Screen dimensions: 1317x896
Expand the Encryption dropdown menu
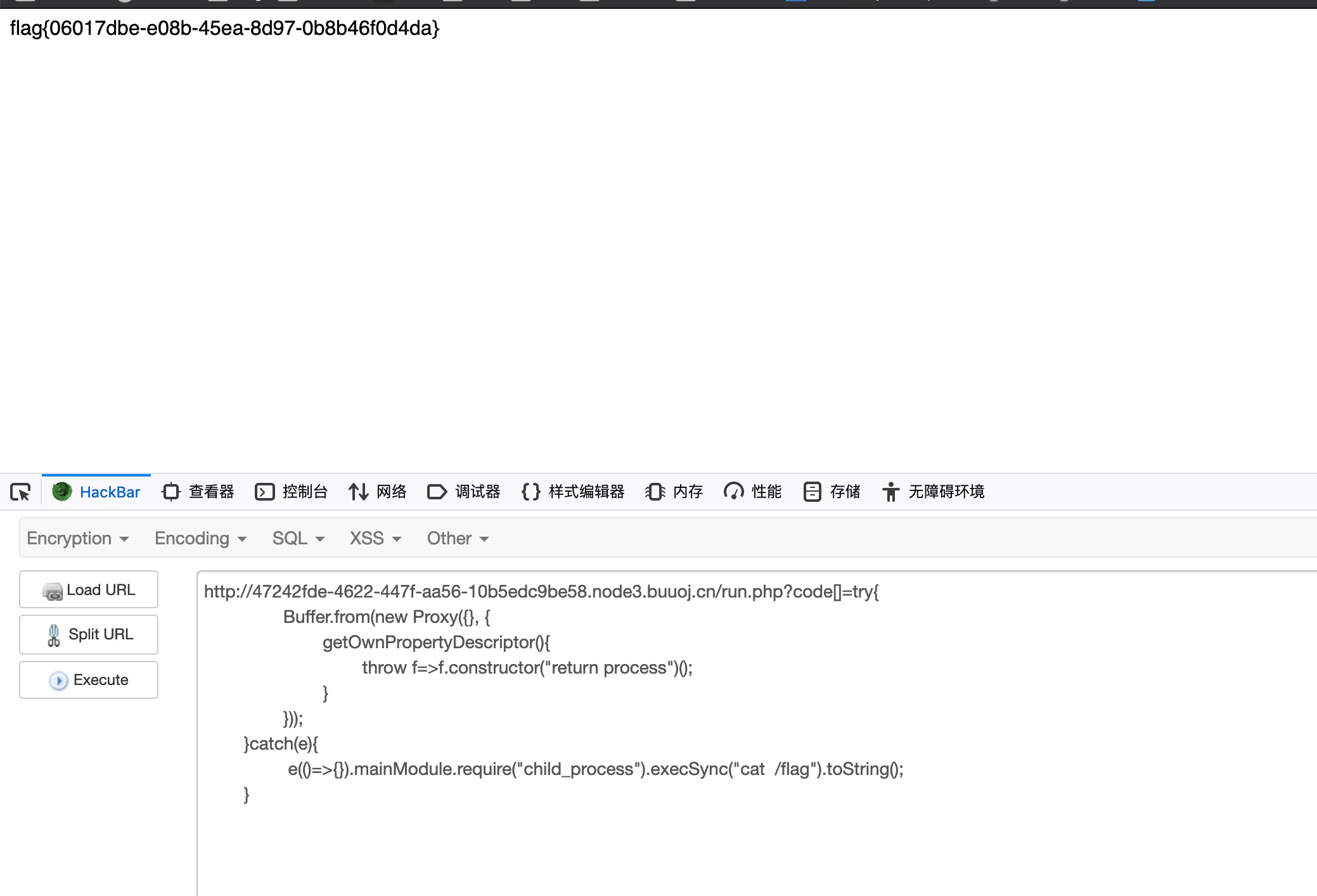78,538
